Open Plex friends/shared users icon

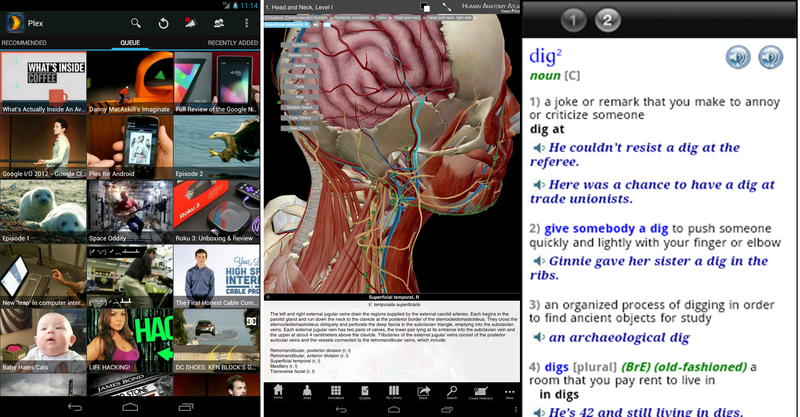click(x=219, y=23)
